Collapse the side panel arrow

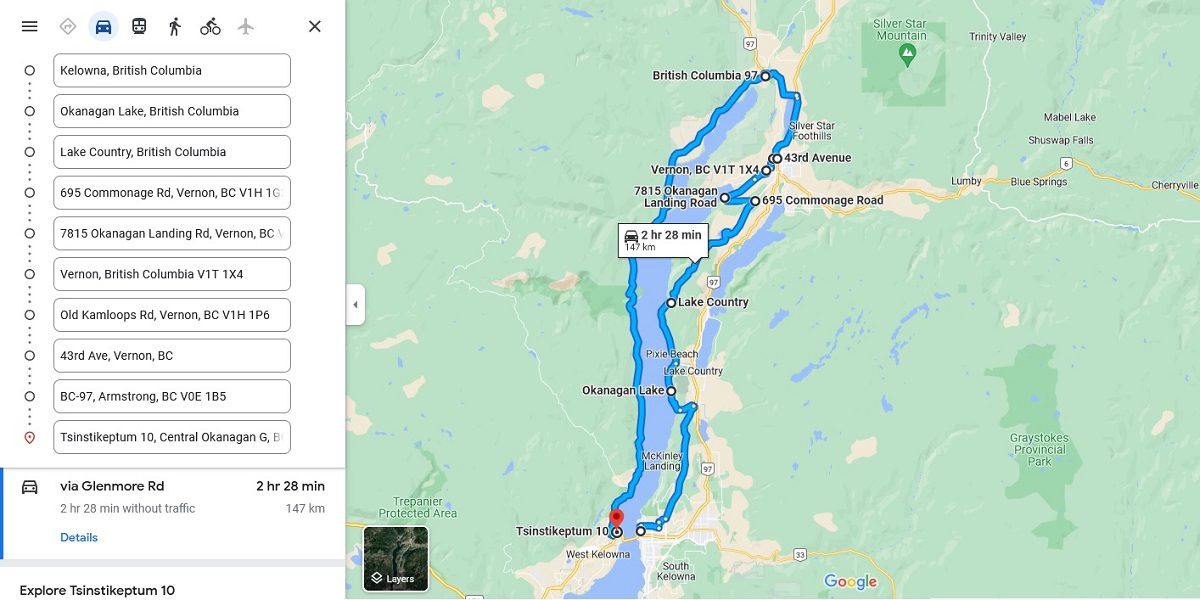tap(356, 304)
